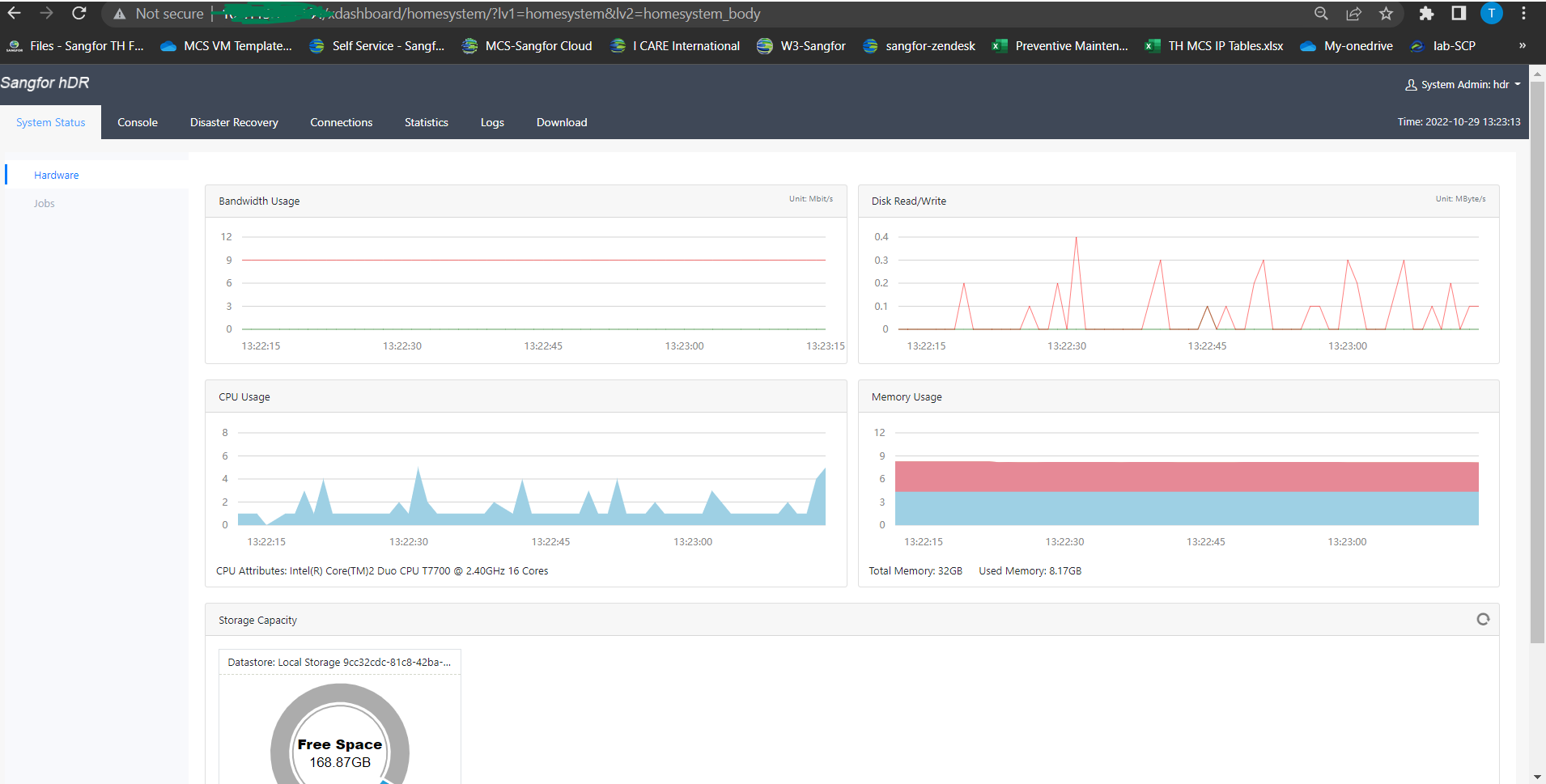Click the vertical scrollbar down arrow
The width and height of the screenshot is (1546, 784).
(x=1536, y=778)
